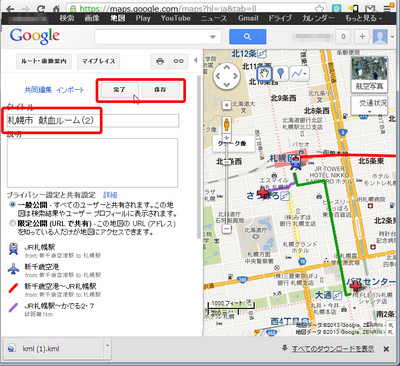Image resolution: width=400 pixels, height=366 pixels.
Task: Open 画像 in the top navigation bar
Action: pyautogui.click(x=92, y=18)
